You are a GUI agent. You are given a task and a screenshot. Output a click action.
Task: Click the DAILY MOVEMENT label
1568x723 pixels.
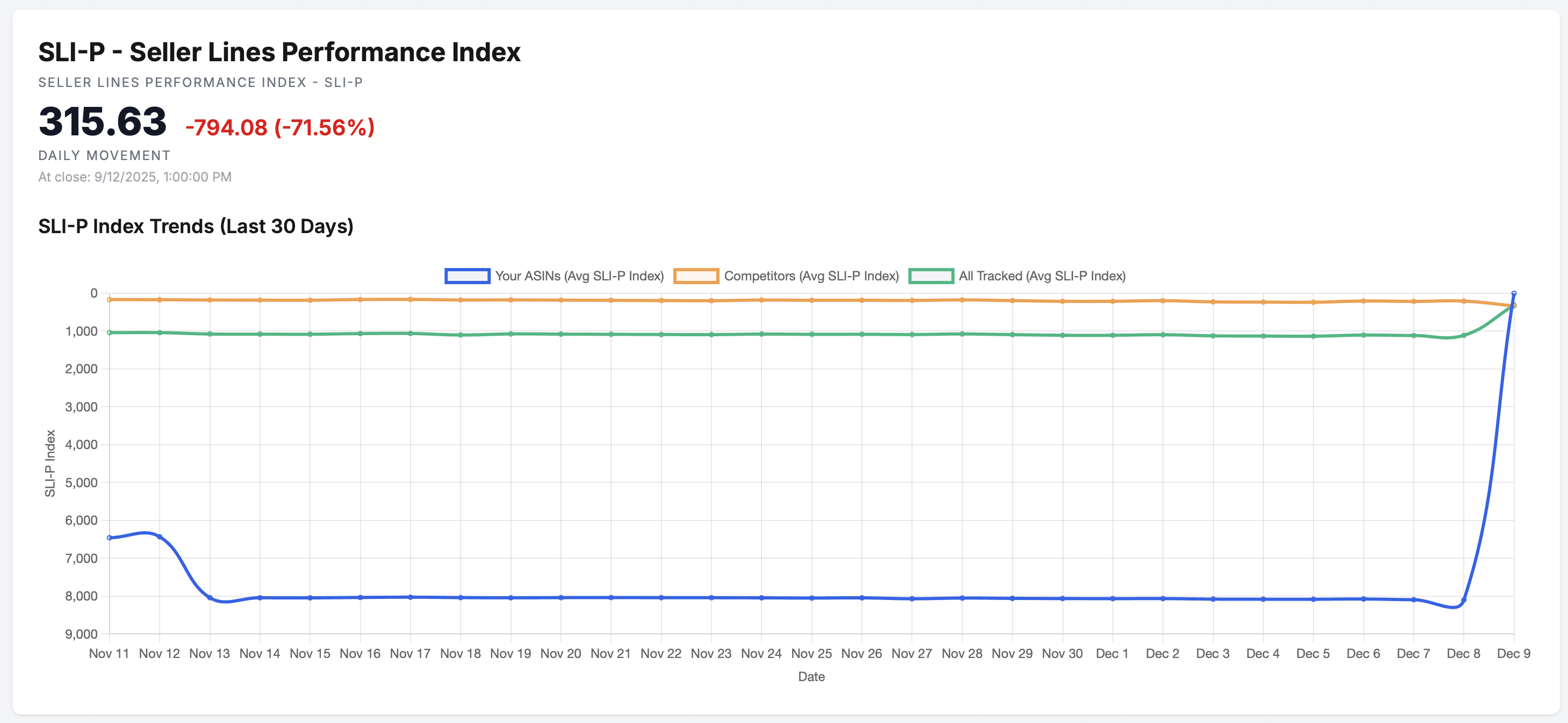(x=104, y=155)
